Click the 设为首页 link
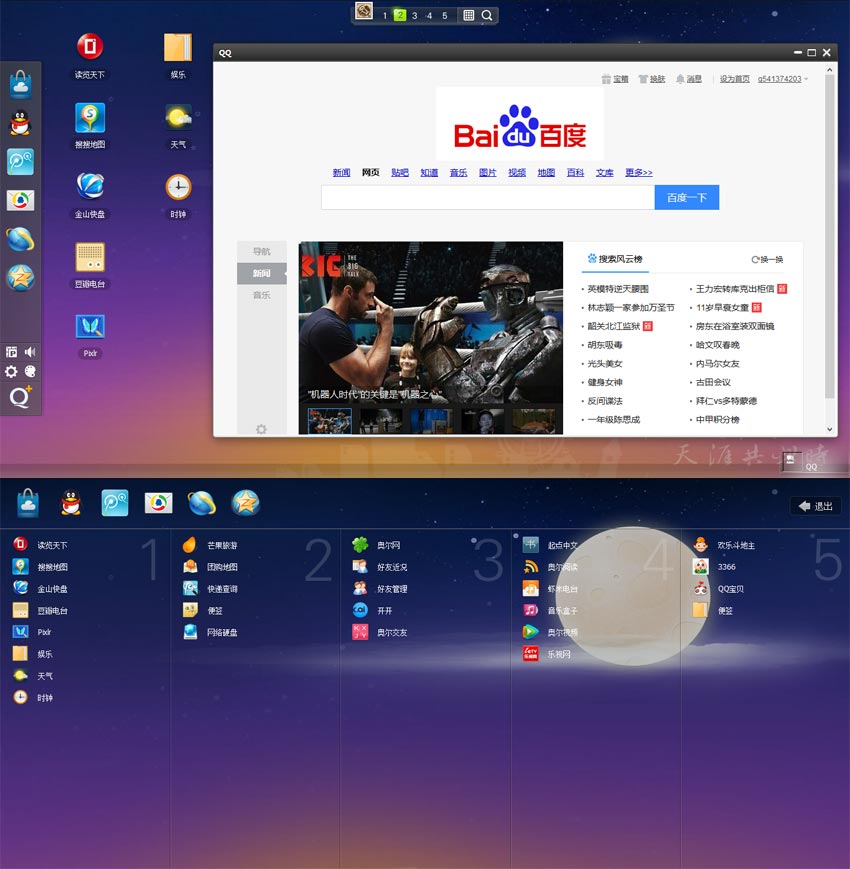Screen dimensions: 850x869 (x=735, y=79)
